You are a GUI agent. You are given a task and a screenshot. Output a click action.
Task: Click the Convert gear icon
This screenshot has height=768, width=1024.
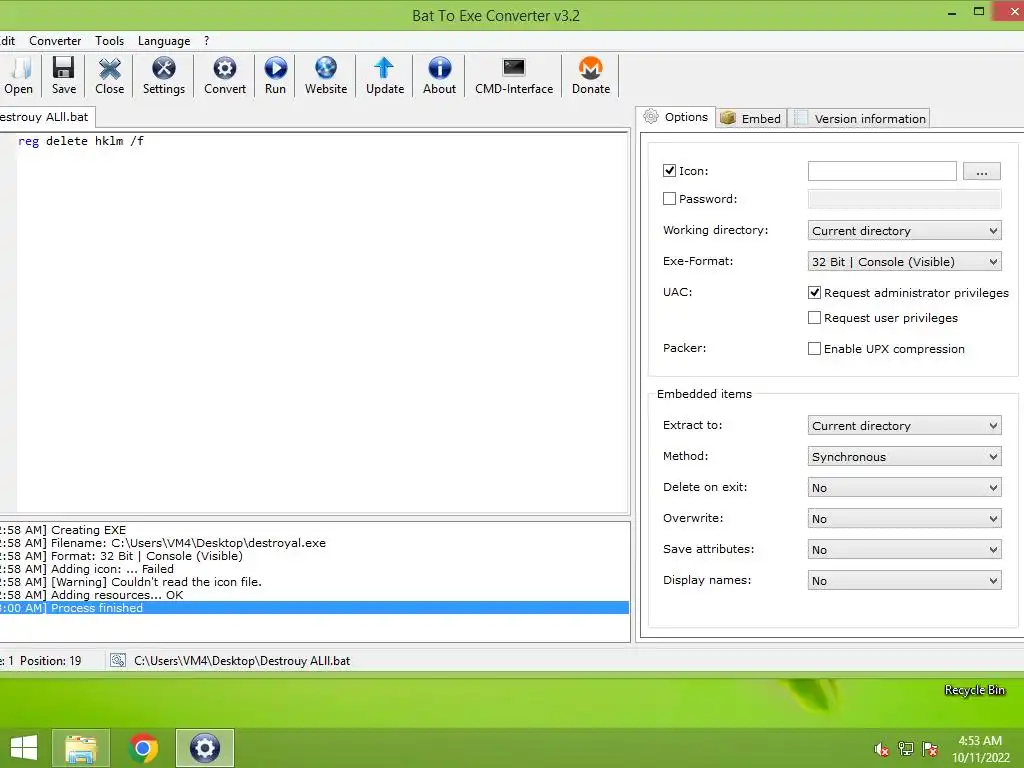225,69
